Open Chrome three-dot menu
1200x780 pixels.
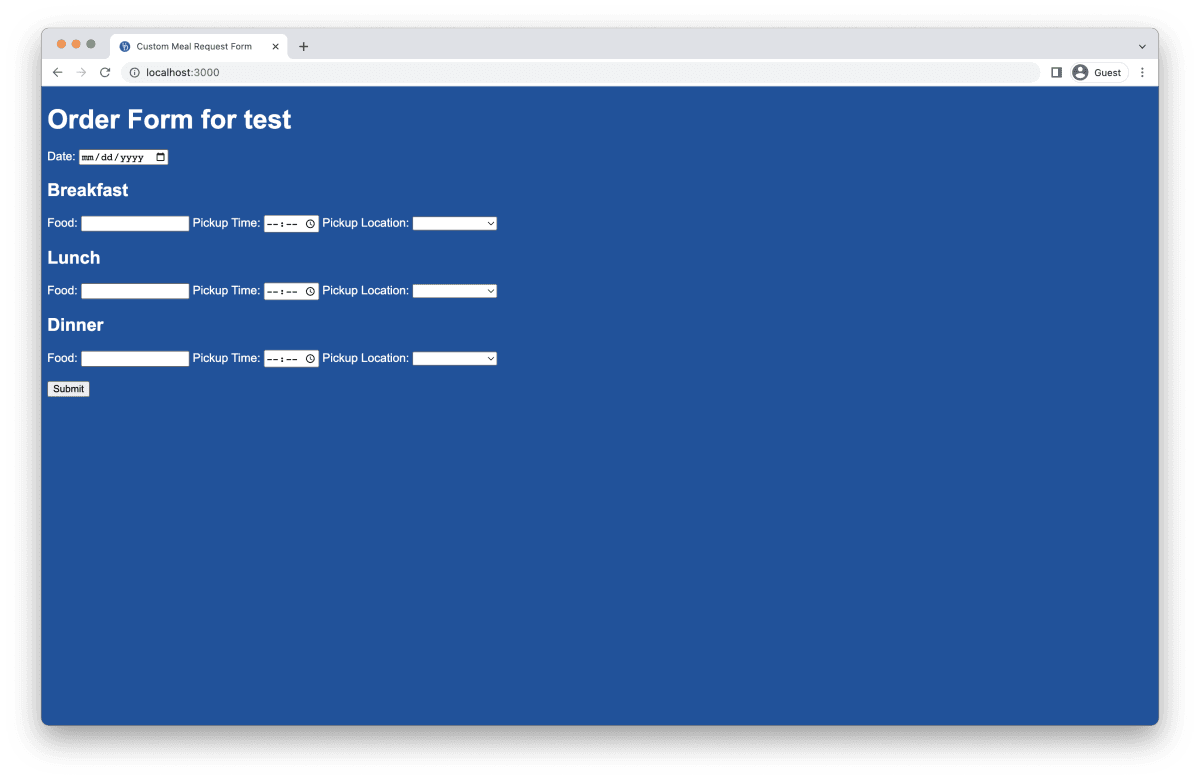pos(1142,72)
